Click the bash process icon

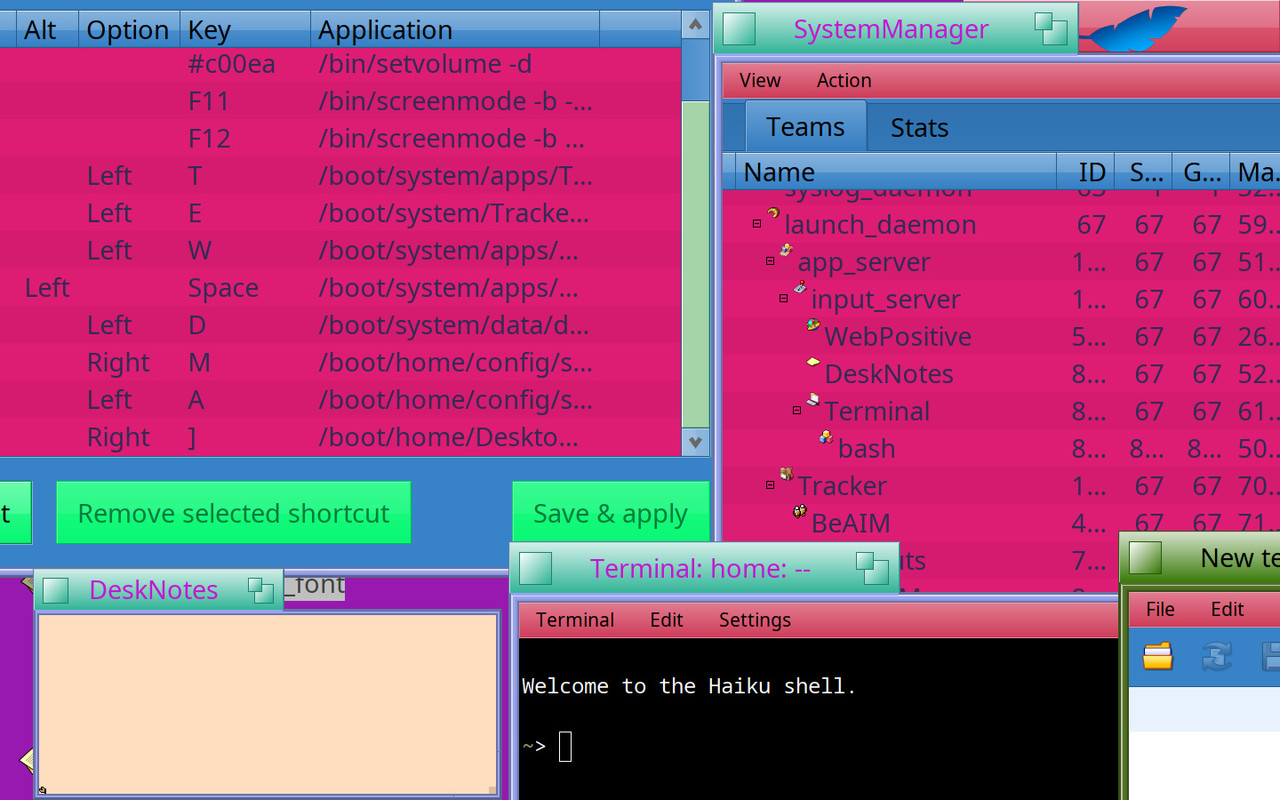click(826, 437)
